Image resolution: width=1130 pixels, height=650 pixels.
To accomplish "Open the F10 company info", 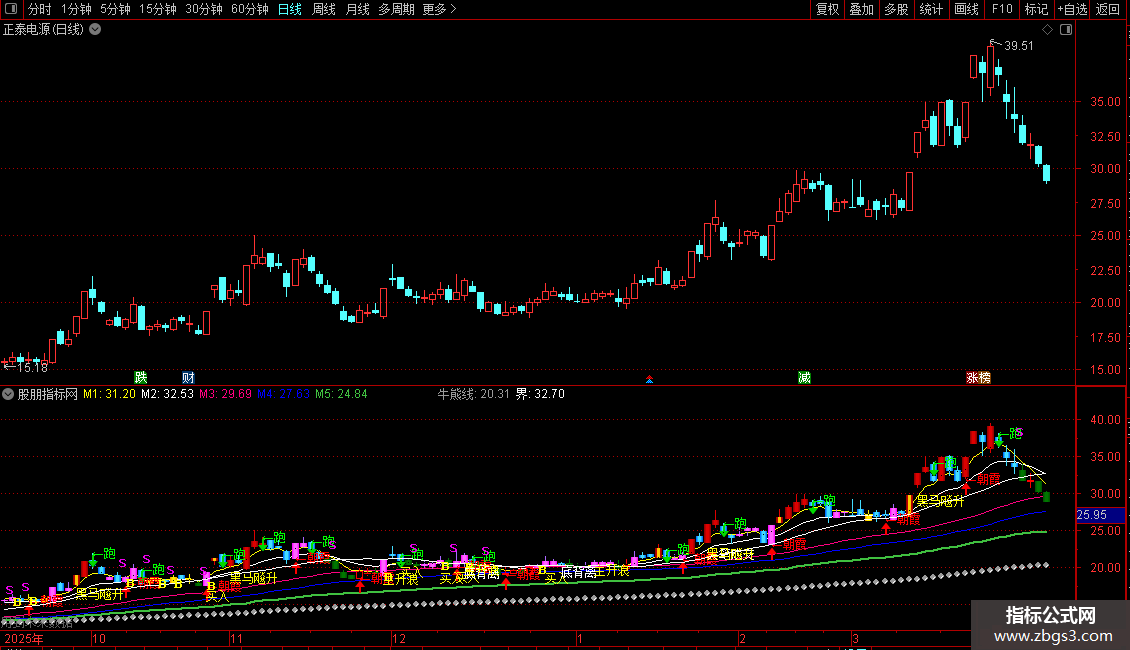I will (x=1001, y=10).
